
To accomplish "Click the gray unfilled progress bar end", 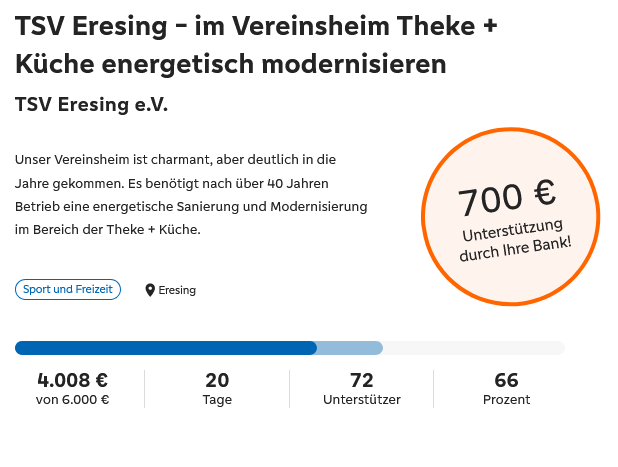I will coord(474,348).
